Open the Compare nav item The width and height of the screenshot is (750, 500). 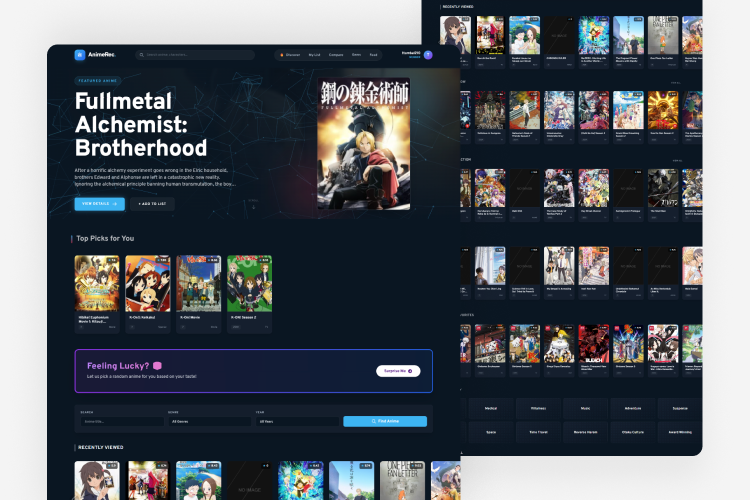336,55
